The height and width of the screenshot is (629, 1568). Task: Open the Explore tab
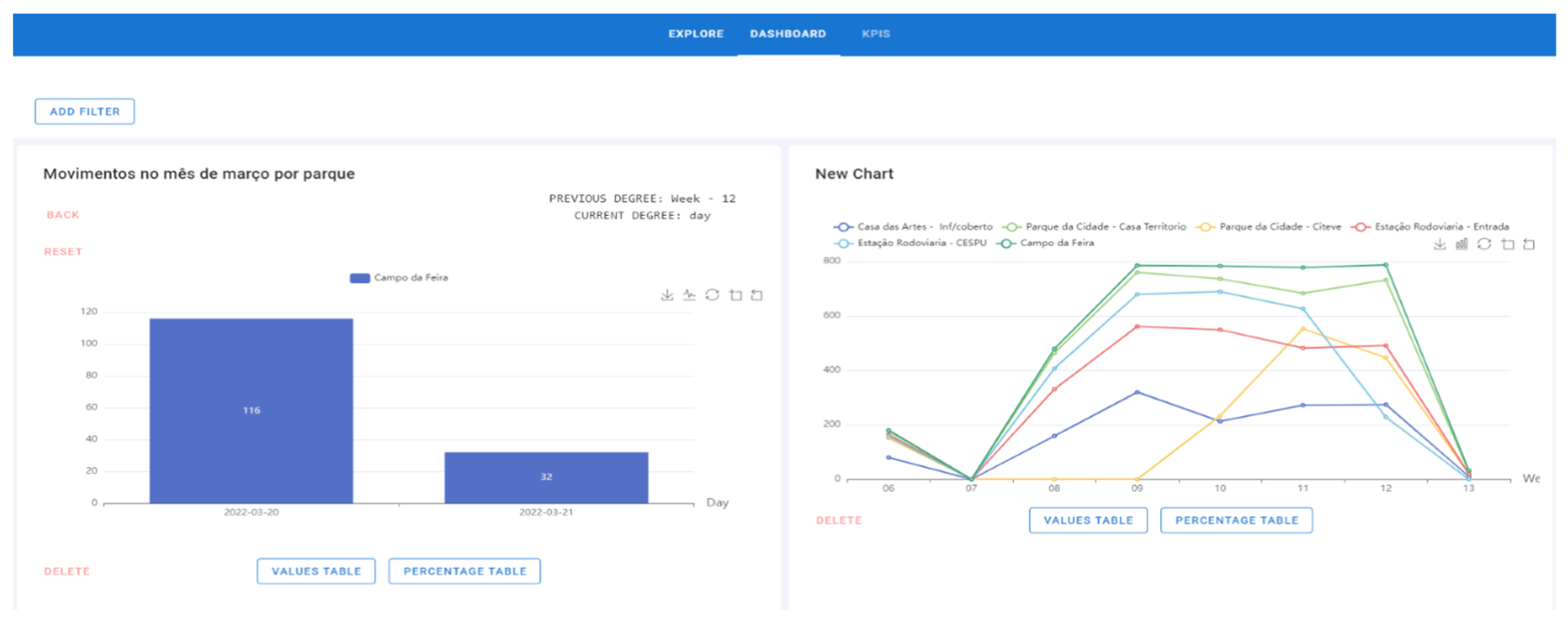(x=696, y=34)
